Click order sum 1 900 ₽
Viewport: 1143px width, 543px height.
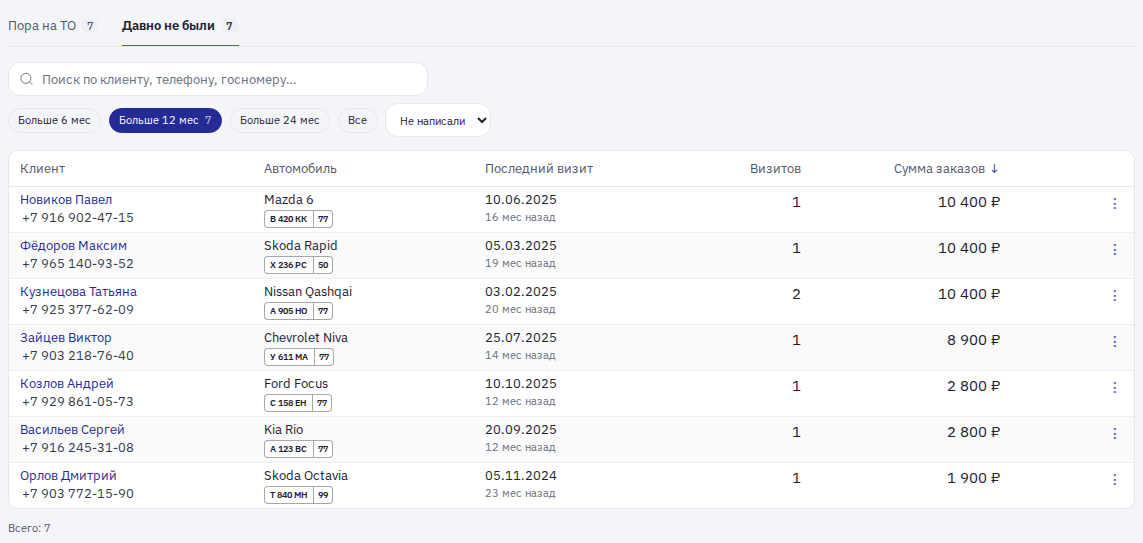974,478
